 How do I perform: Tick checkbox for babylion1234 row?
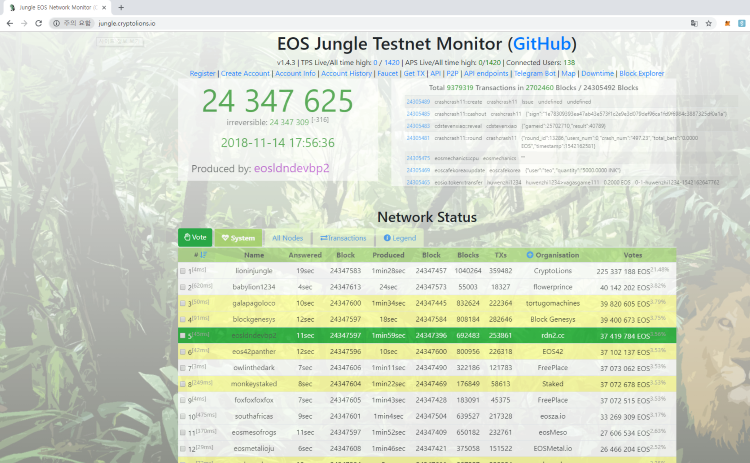pos(183,287)
